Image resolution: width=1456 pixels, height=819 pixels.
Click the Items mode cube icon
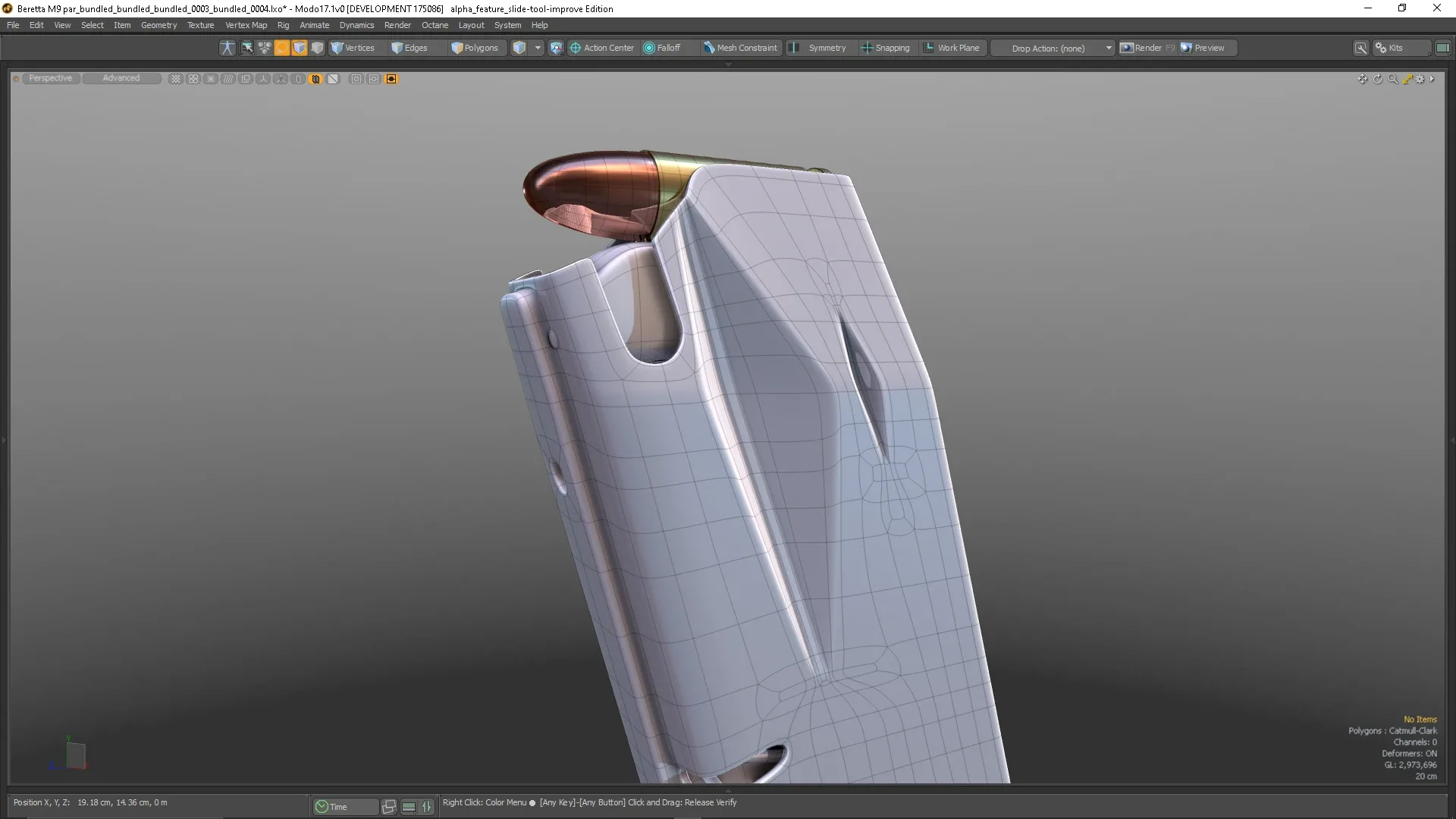[x=519, y=48]
